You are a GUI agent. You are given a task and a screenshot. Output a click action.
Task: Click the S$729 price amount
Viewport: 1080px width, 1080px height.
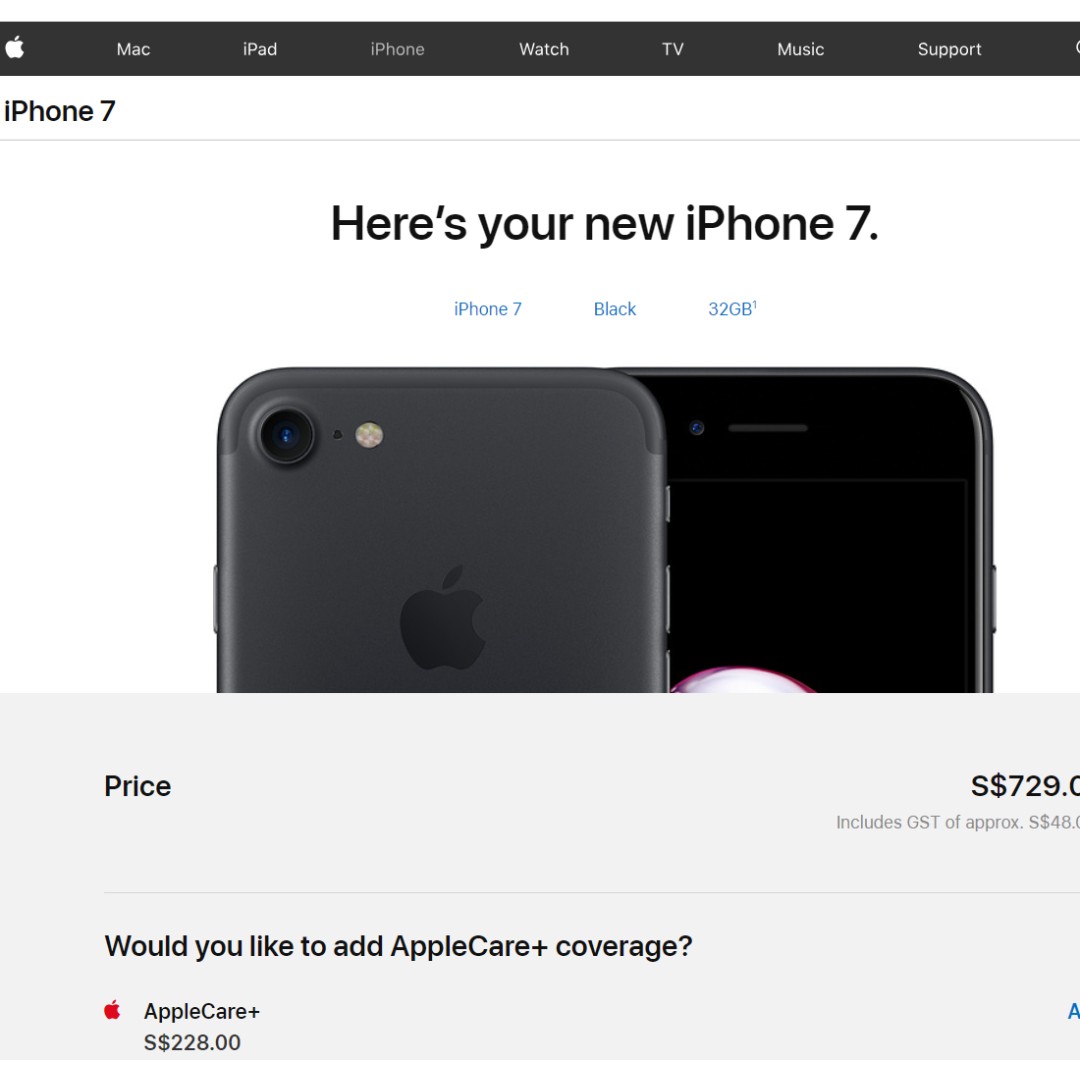[1025, 786]
